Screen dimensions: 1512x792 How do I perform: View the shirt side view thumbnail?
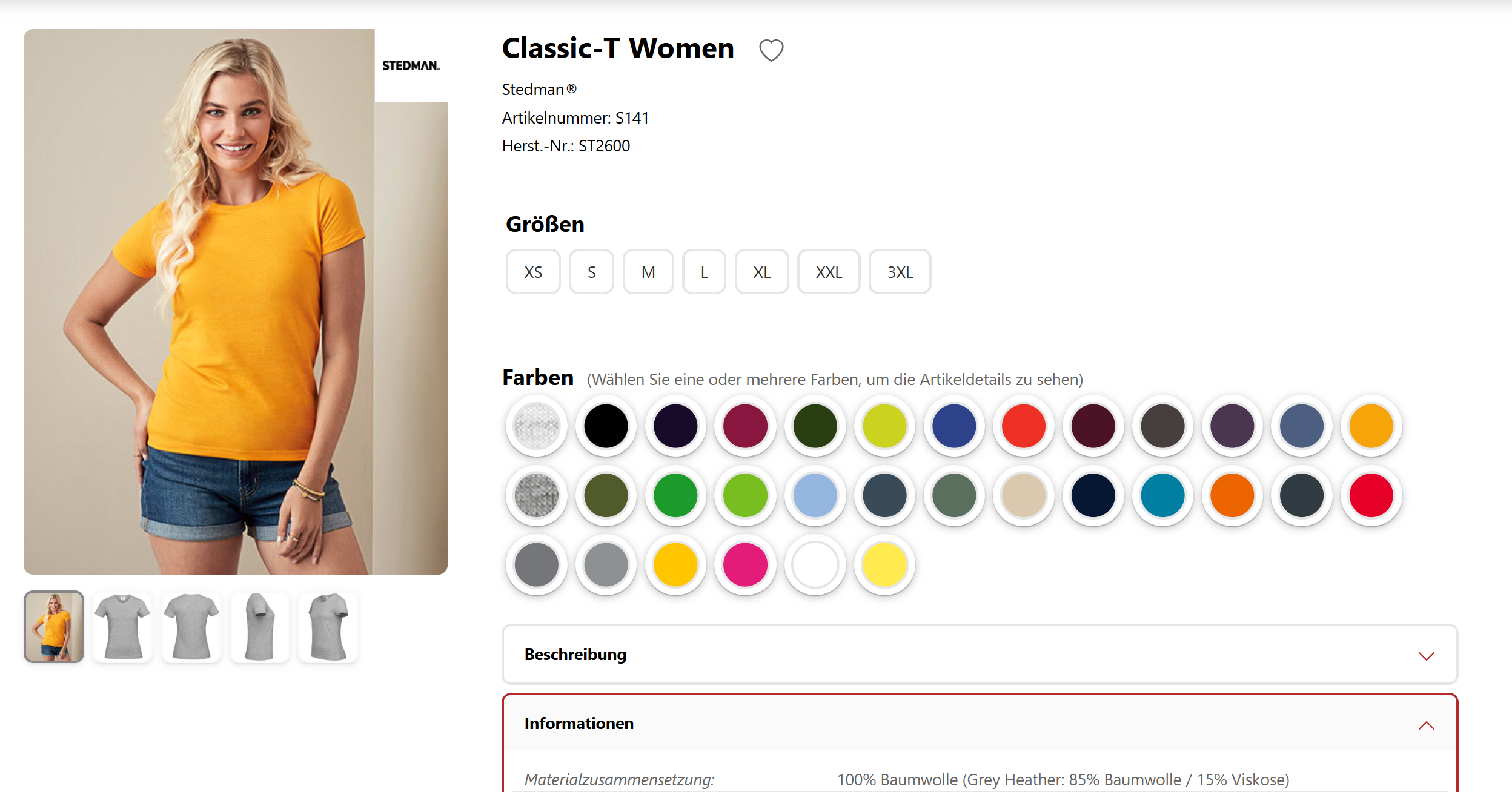pos(260,627)
